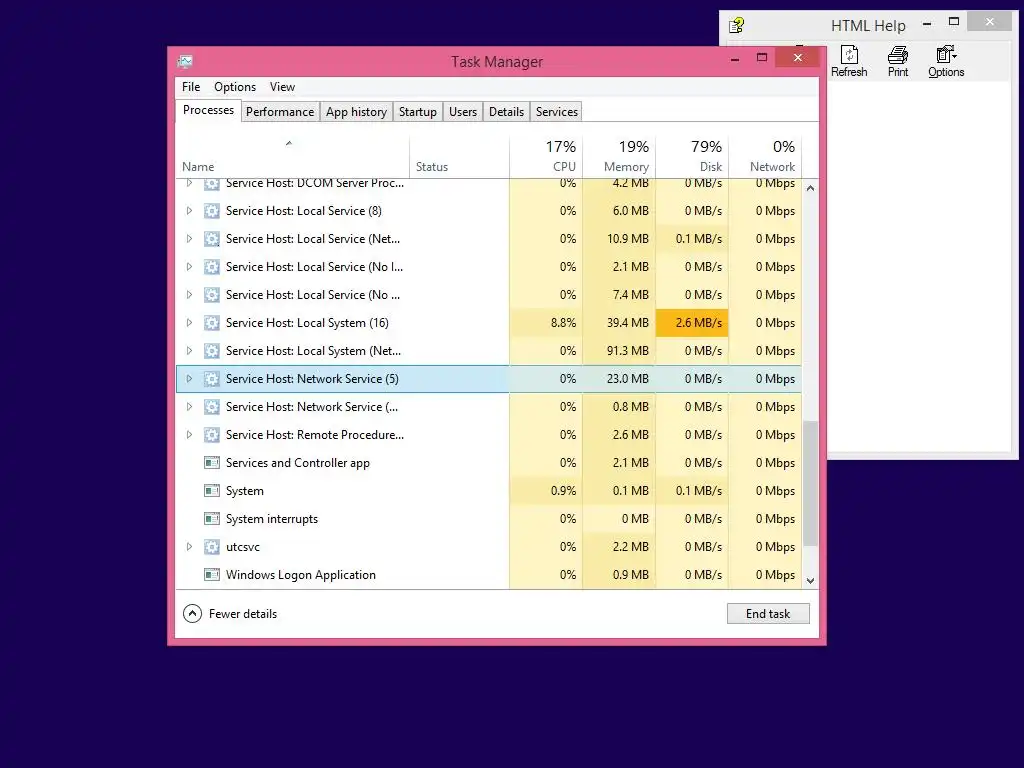The width and height of the screenshot is (1024, 768).
Task: Click the System interrupts process icon
Action: (x=212, y=519)
